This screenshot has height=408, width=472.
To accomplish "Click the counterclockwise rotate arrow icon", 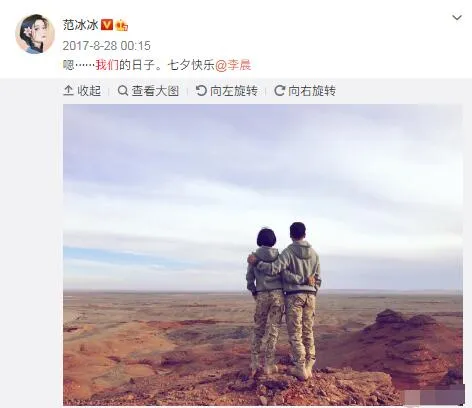I will tap(201, 90).
